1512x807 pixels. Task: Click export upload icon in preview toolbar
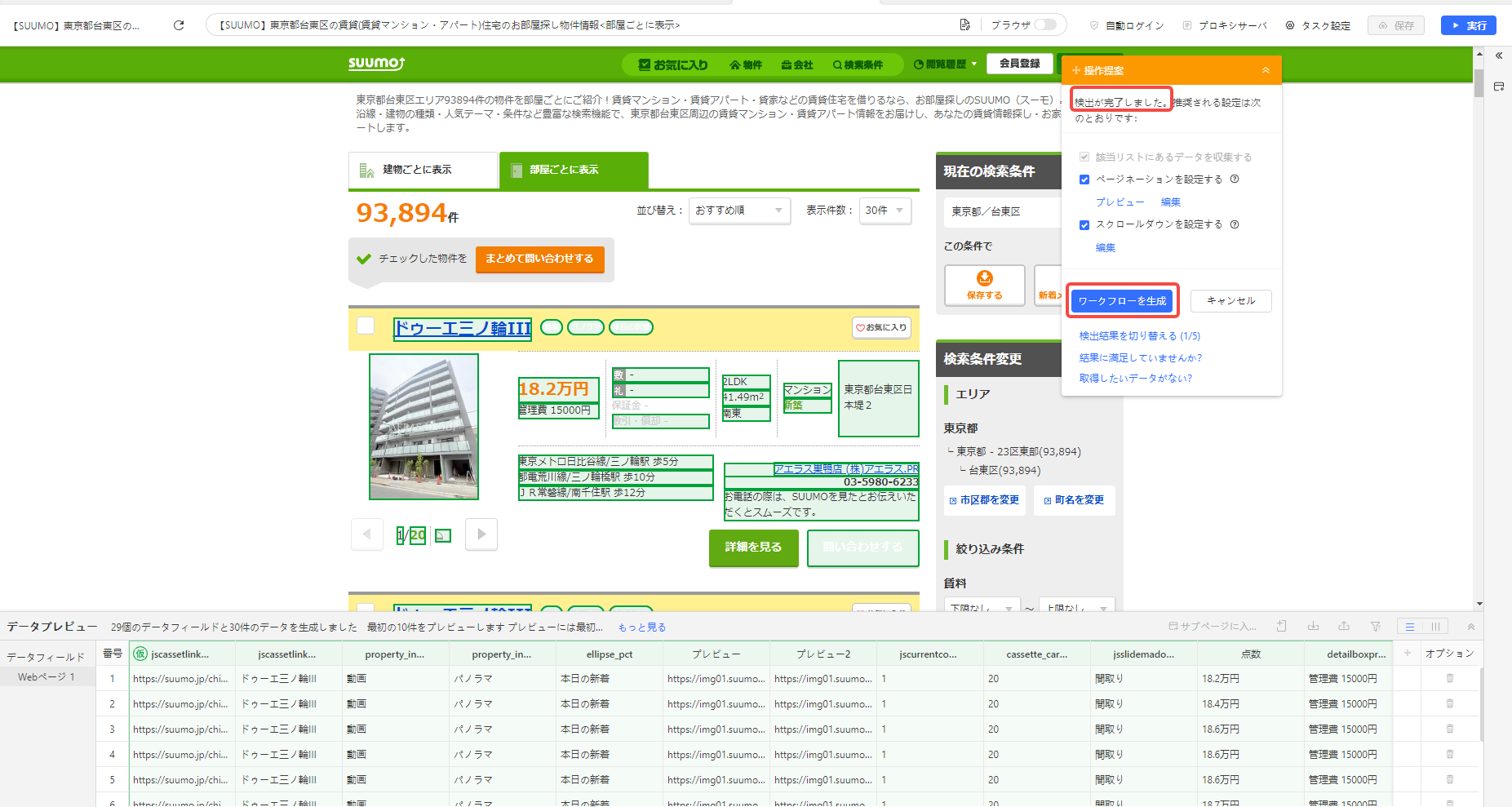click(1344, 627)
